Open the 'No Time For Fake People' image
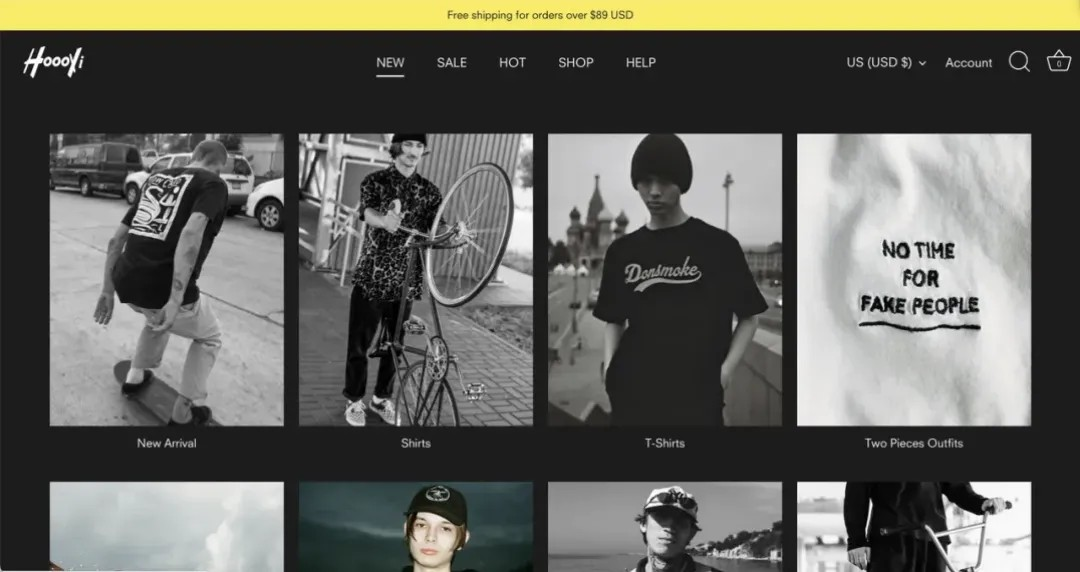The height and width of the screenshot is (572, 1080). tap(914, 280)
